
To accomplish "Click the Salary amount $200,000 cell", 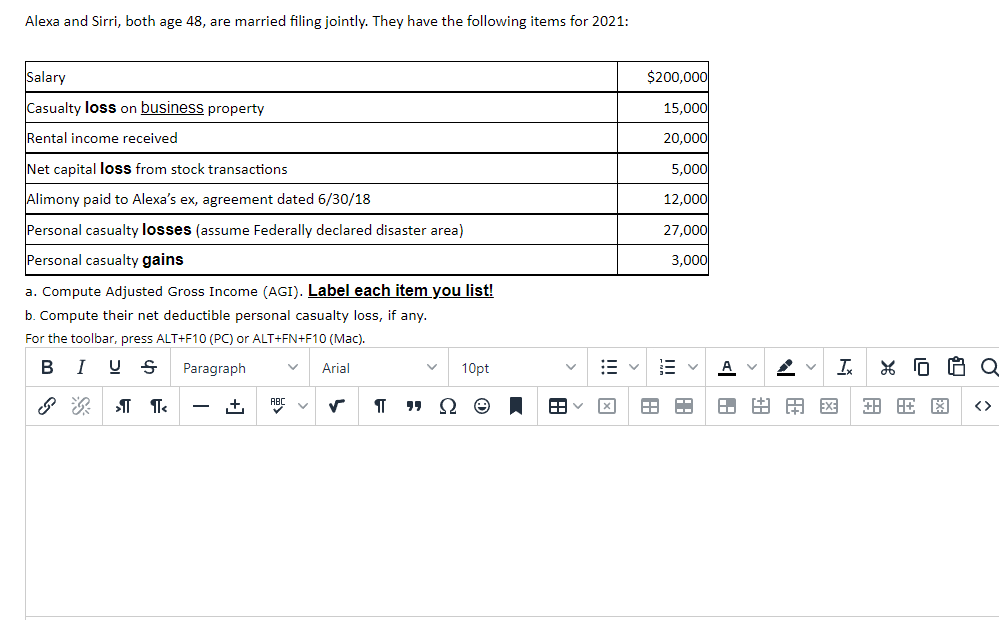I will point(663,77).
